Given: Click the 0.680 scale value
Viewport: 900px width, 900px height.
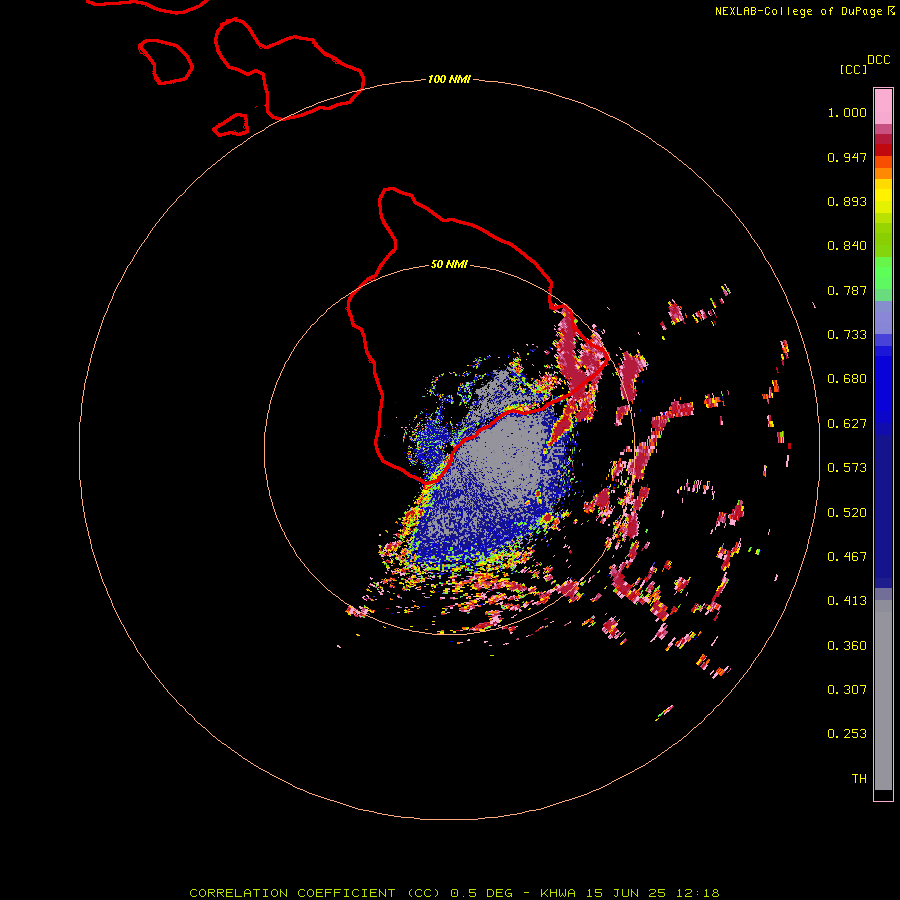Looking at the screenshot, I should point(847,379).
